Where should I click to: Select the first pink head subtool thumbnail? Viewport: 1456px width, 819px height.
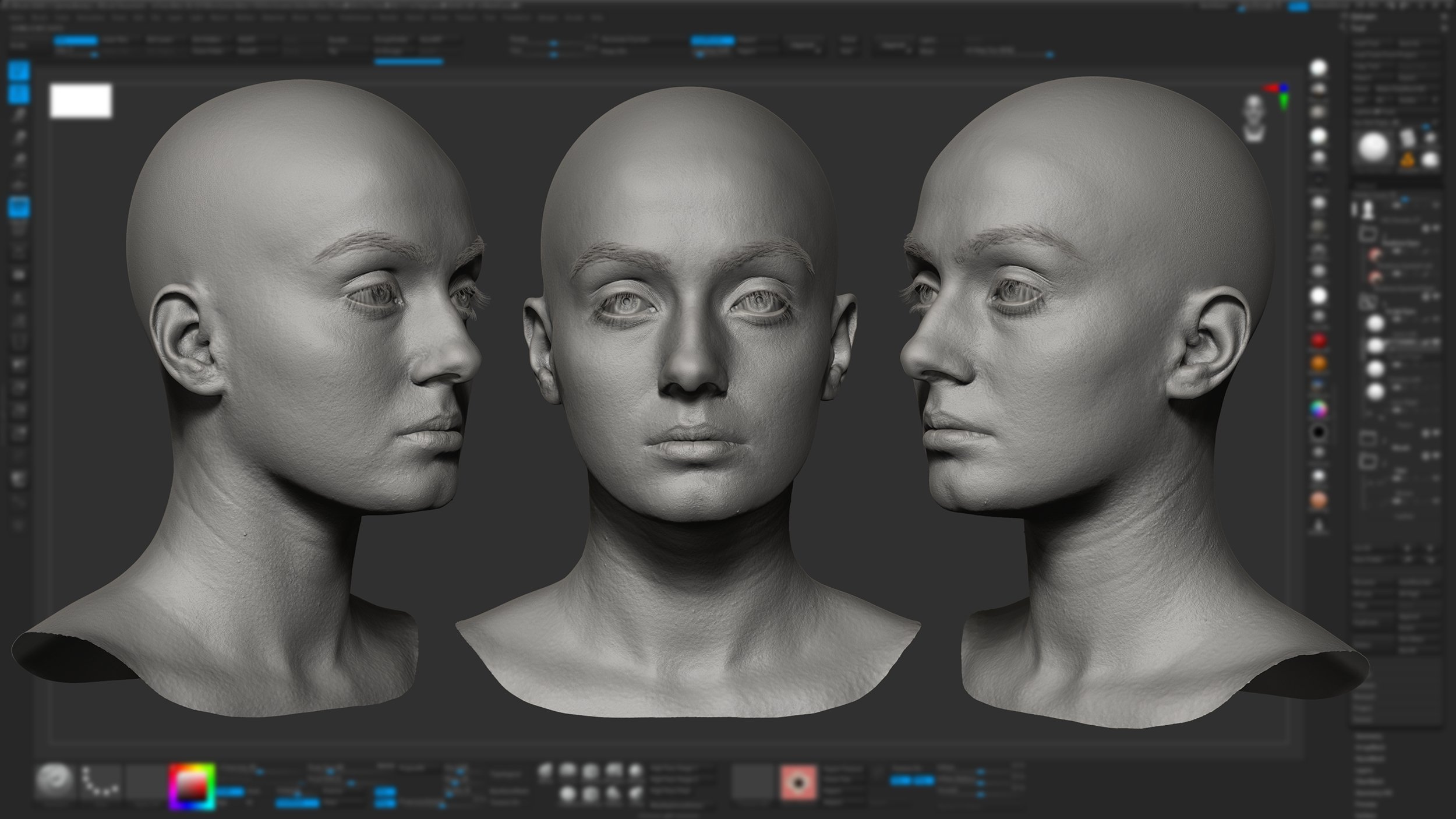pos(1374,255)
